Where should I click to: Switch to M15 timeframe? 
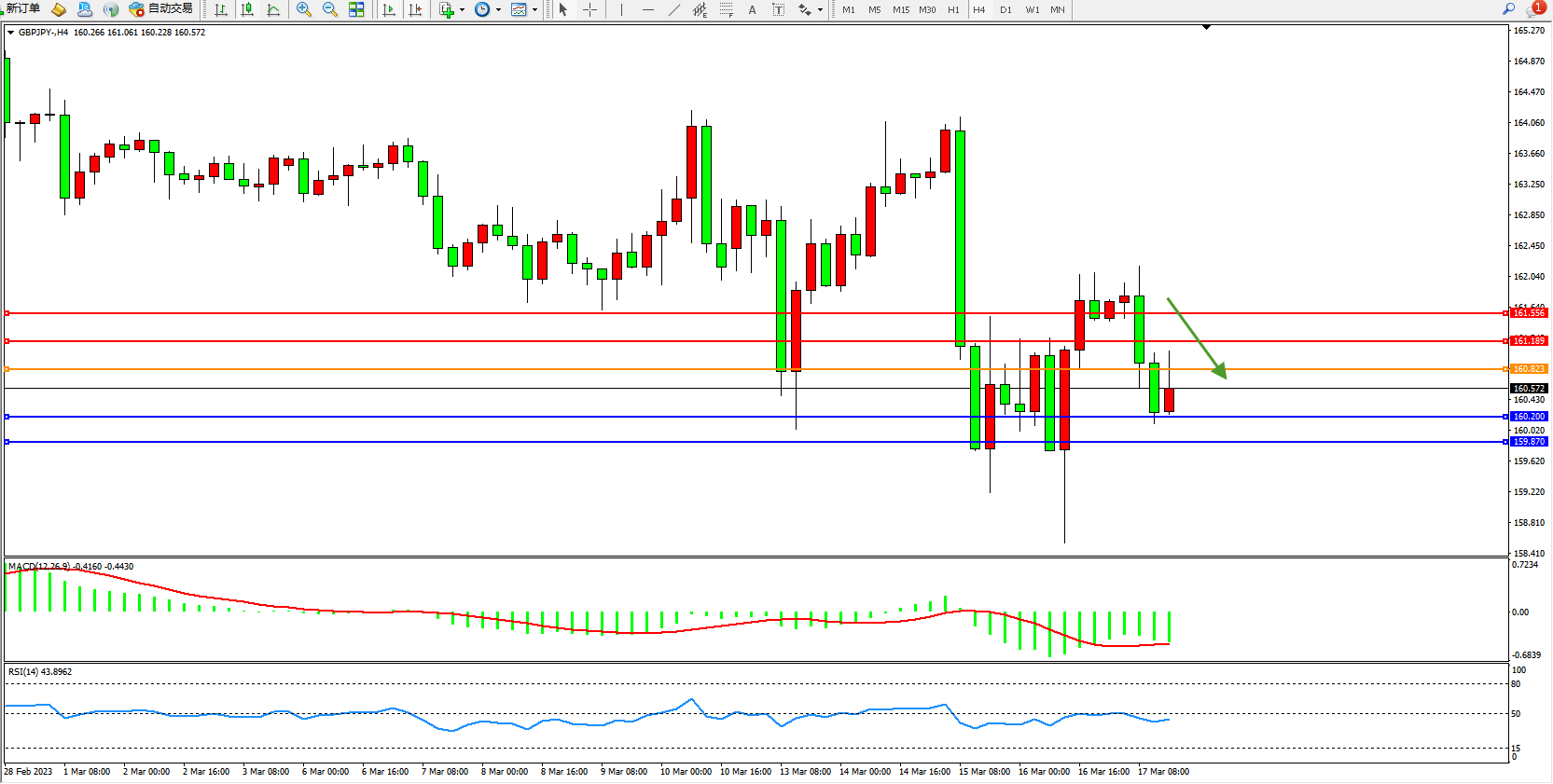click(900, 9)
